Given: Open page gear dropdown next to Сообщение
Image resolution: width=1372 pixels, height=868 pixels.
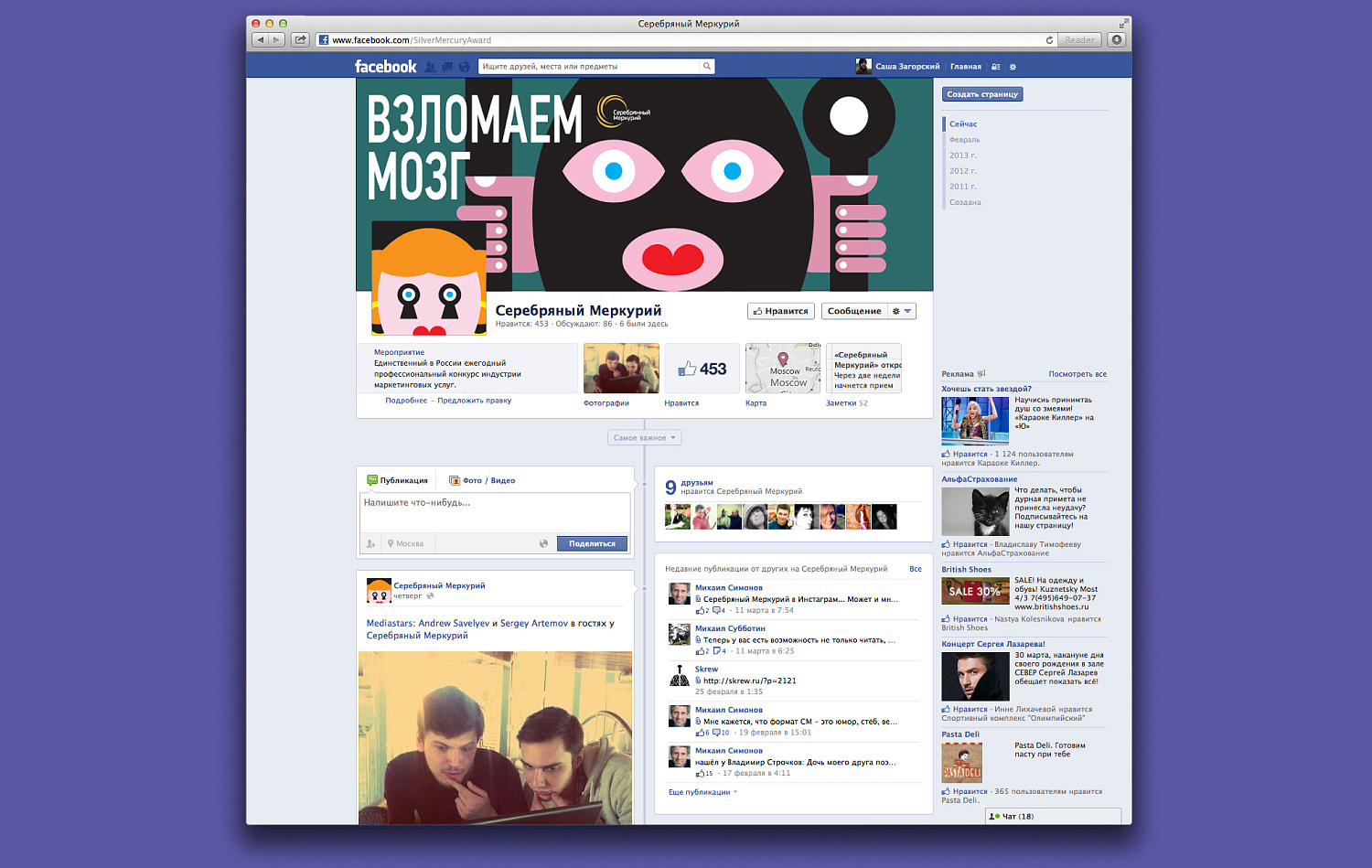Looking at the screenshot, I should coord(902,311).
